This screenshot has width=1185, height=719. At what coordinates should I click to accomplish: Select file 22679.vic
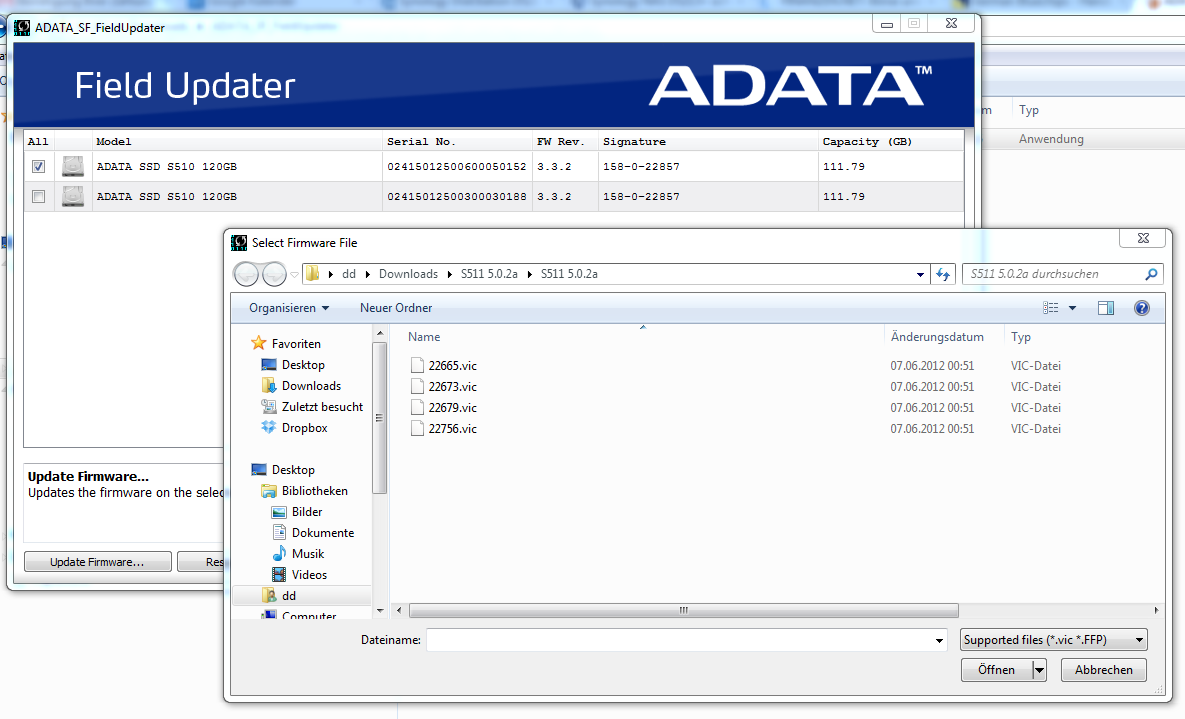click(x=453, y=408)
